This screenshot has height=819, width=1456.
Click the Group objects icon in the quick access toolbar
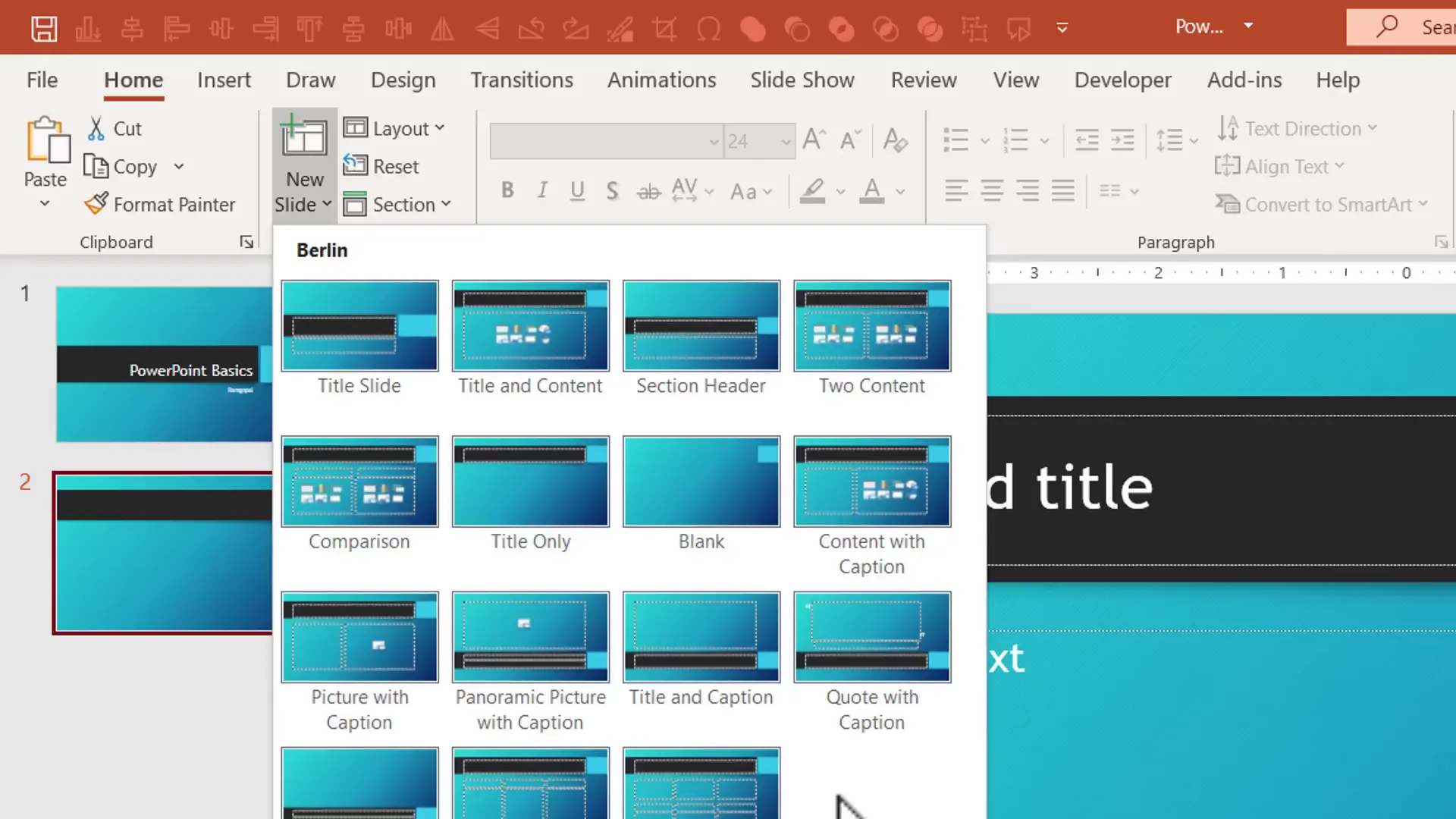tap(974, 29)
